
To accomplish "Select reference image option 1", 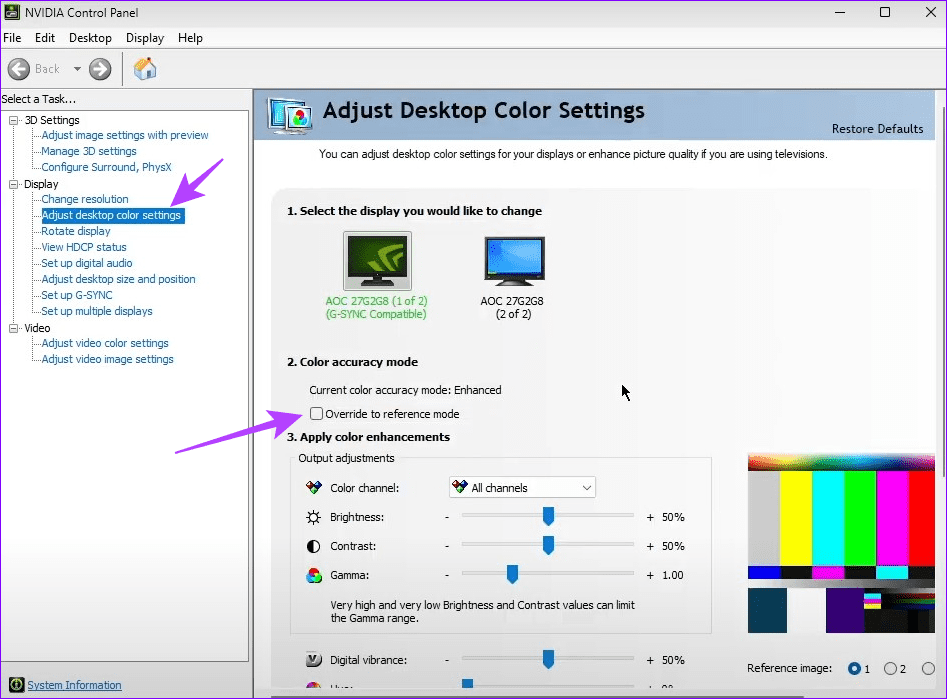I will click(854, 668).
